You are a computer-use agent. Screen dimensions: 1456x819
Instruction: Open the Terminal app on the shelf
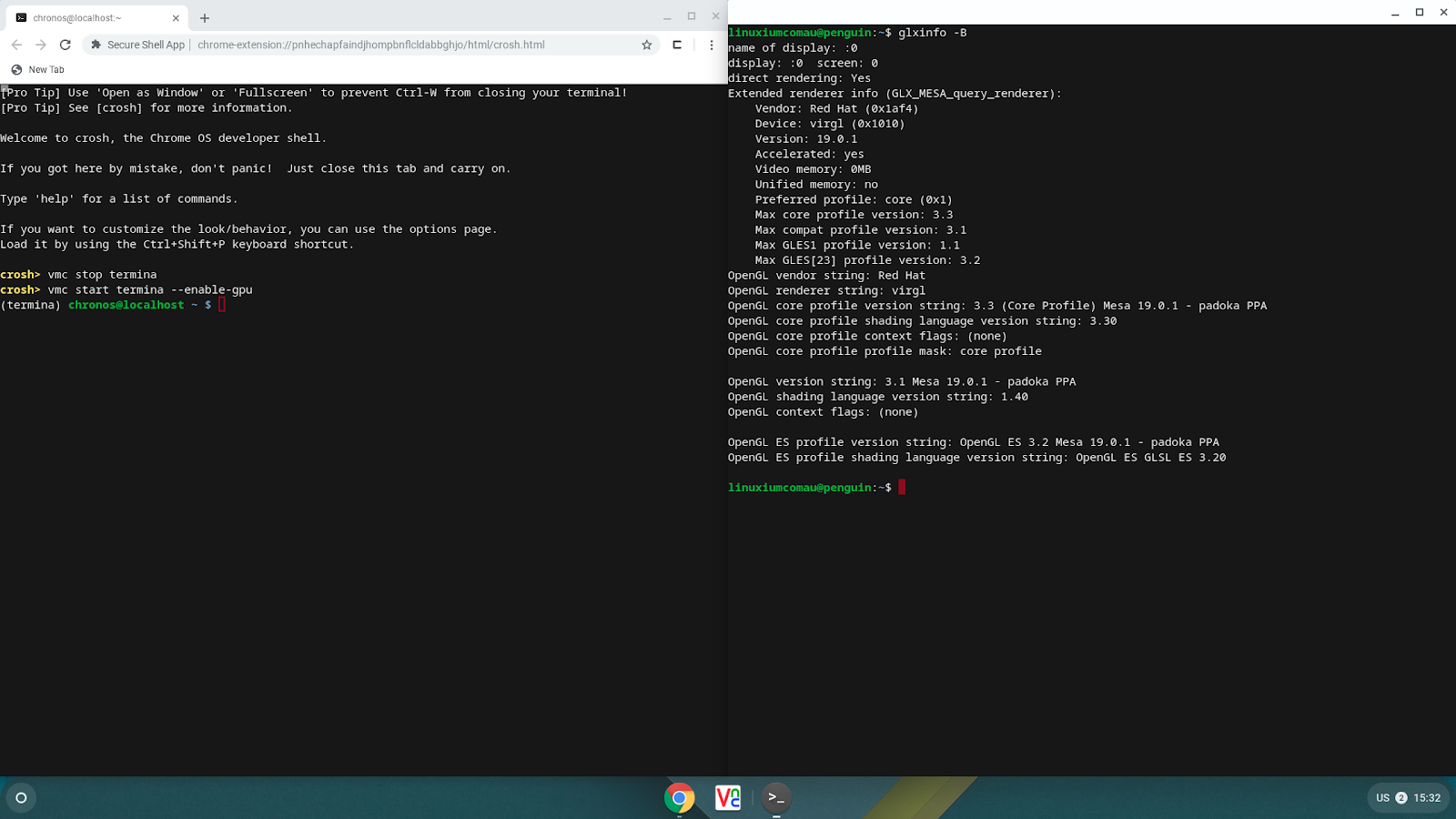(776, 798)
